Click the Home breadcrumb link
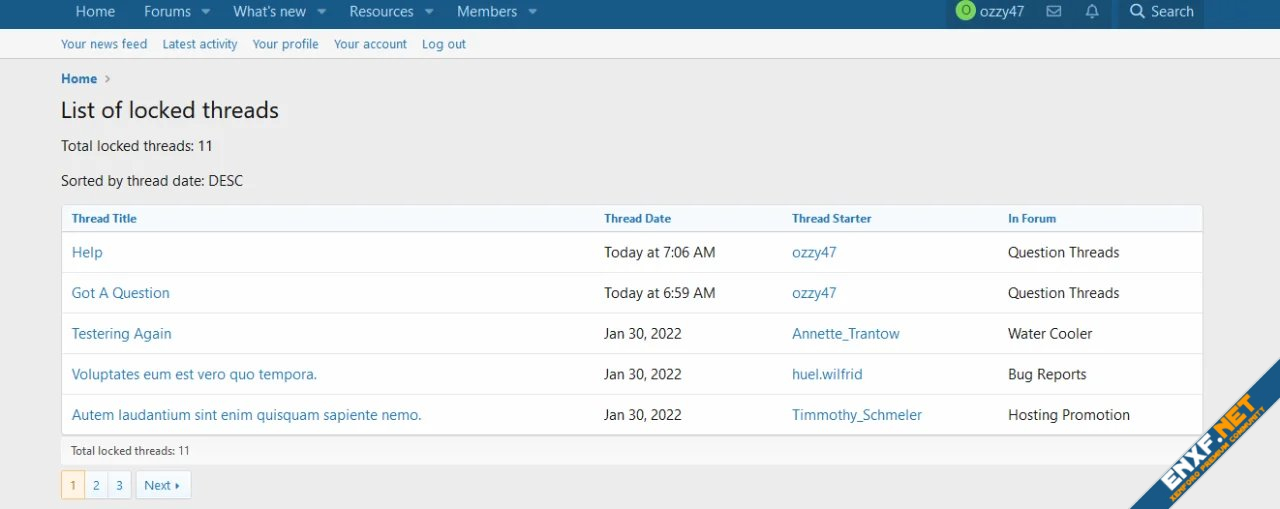 [x=79, y=79]
